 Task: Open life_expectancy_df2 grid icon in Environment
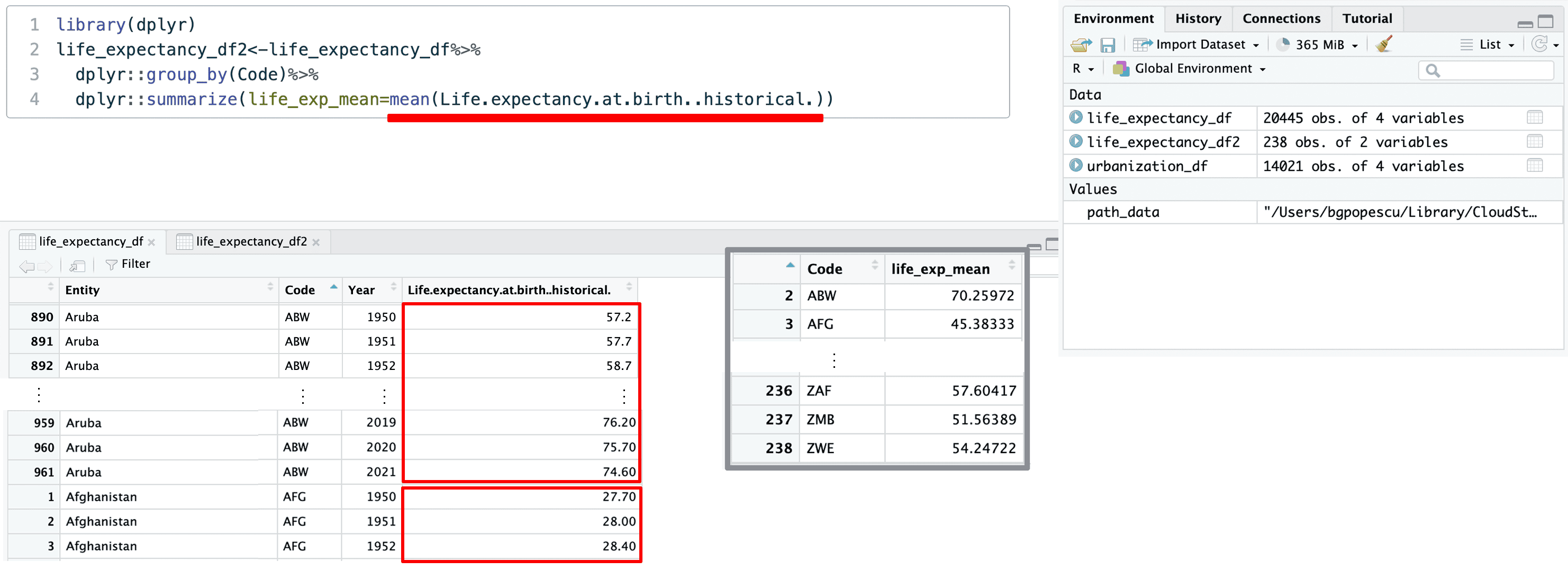[x=1535, y=142]
